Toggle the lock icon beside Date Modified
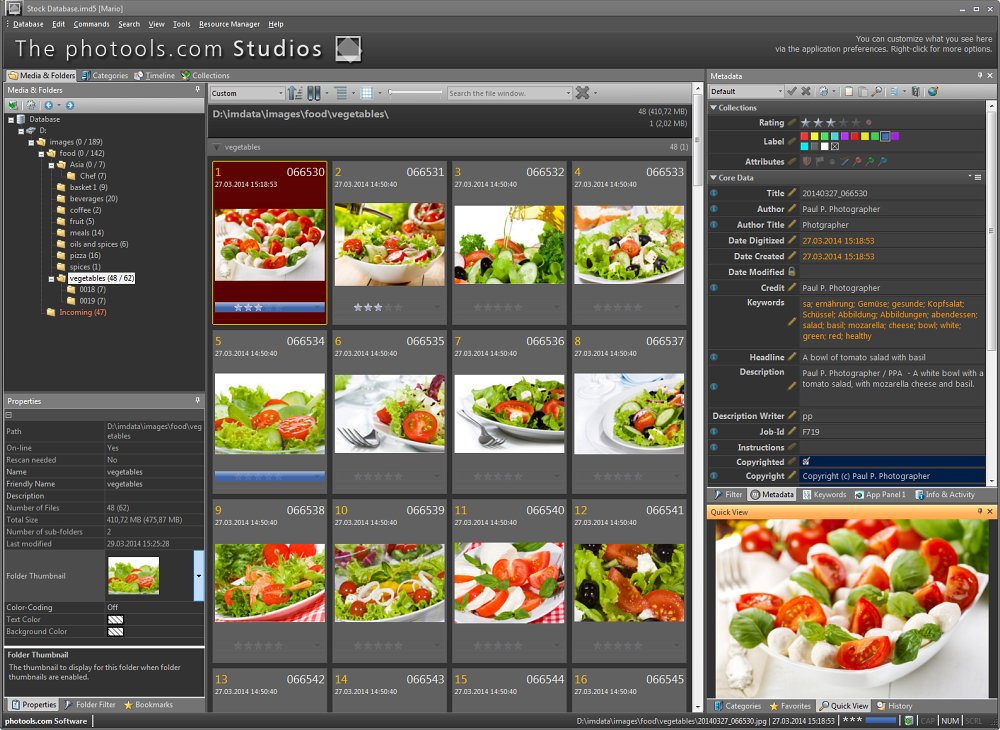 (791, 272)
